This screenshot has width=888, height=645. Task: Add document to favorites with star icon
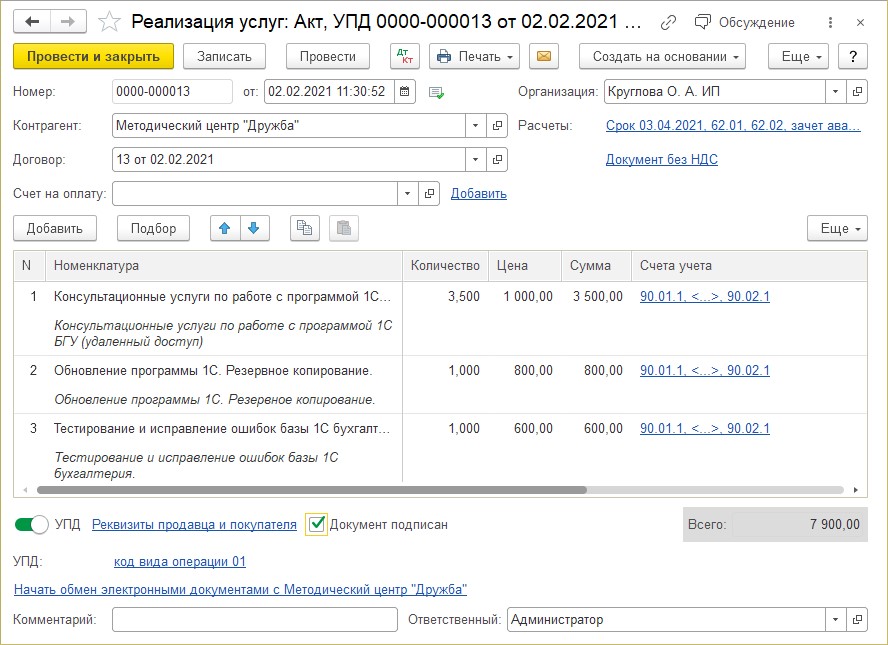(111, 21)
